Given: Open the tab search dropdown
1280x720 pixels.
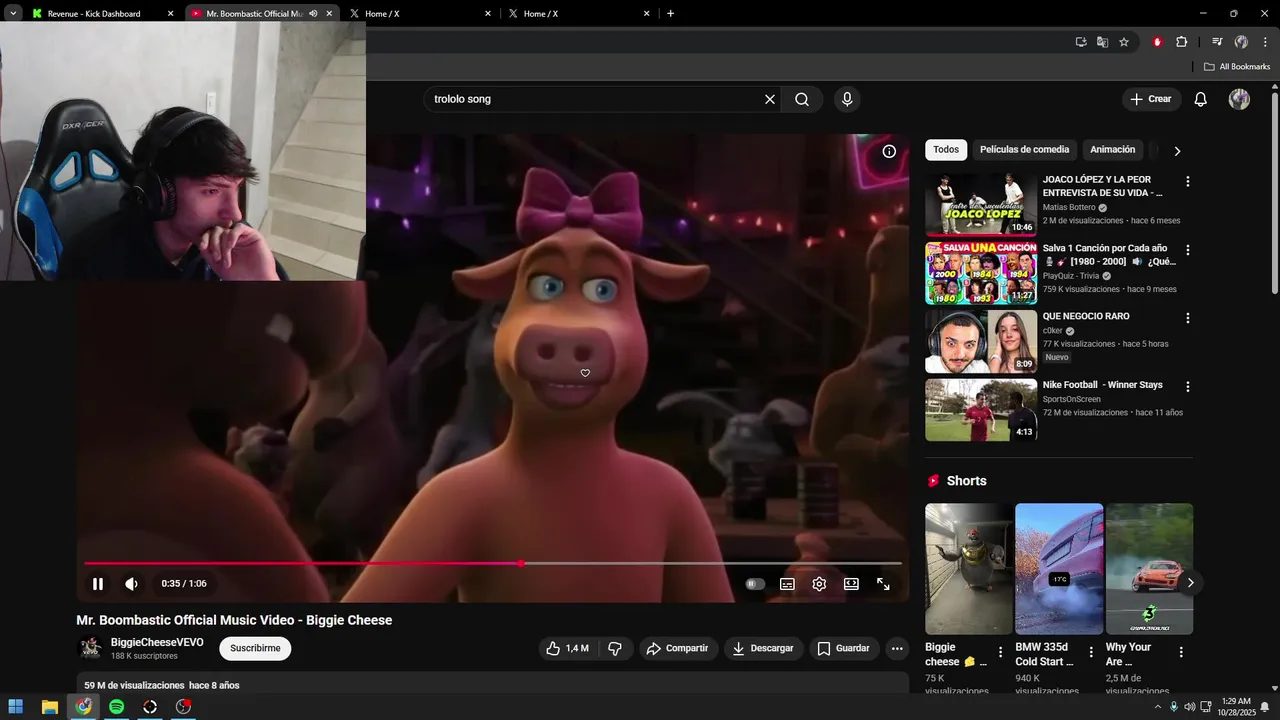Looking at the screenshot, I should tap(13, 14).
